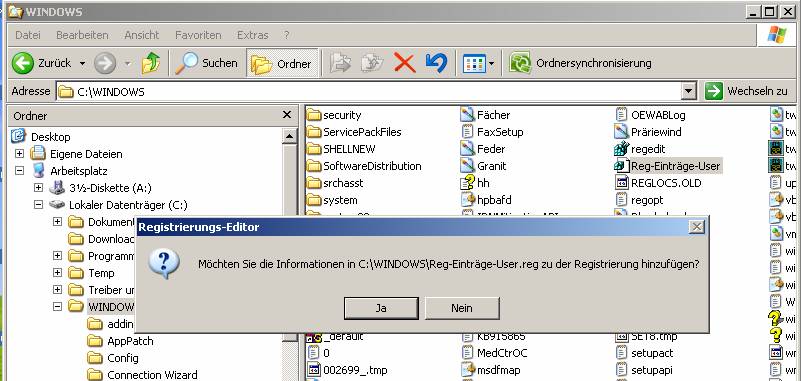This screenshot has width=801, height=381.
Task: Select the ServicePackFiles folder icon
Action: pos(313,132)
